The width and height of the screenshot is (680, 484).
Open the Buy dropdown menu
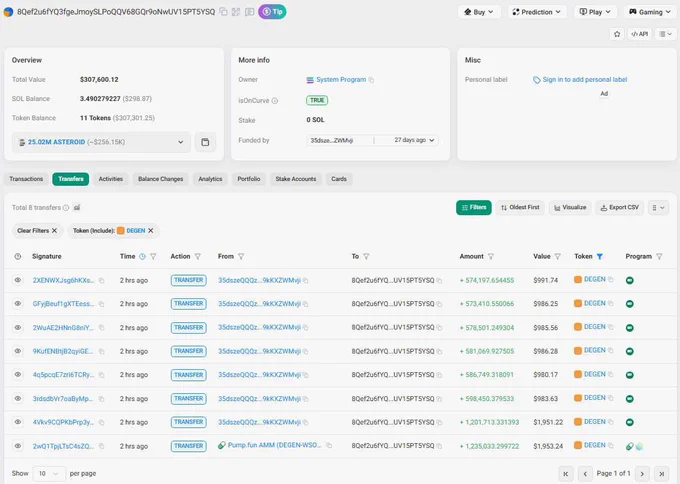[x=479, y=12]
